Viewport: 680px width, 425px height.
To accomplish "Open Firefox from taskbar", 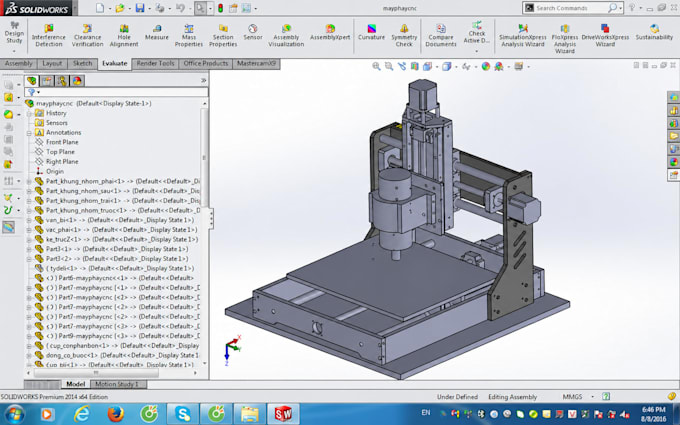I will click(x=114, y=414).
